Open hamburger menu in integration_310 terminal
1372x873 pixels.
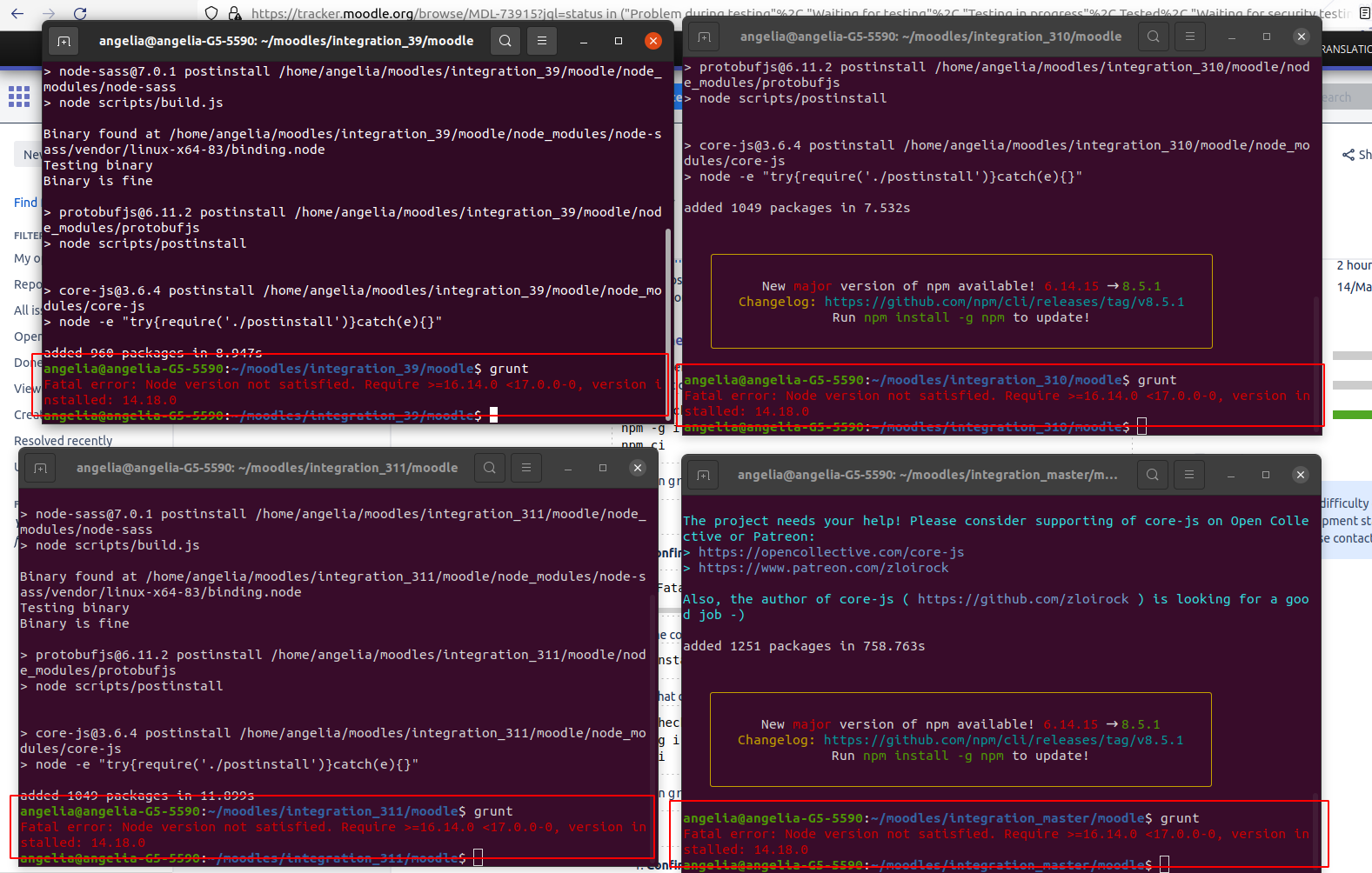click(x=1190, y=37)
